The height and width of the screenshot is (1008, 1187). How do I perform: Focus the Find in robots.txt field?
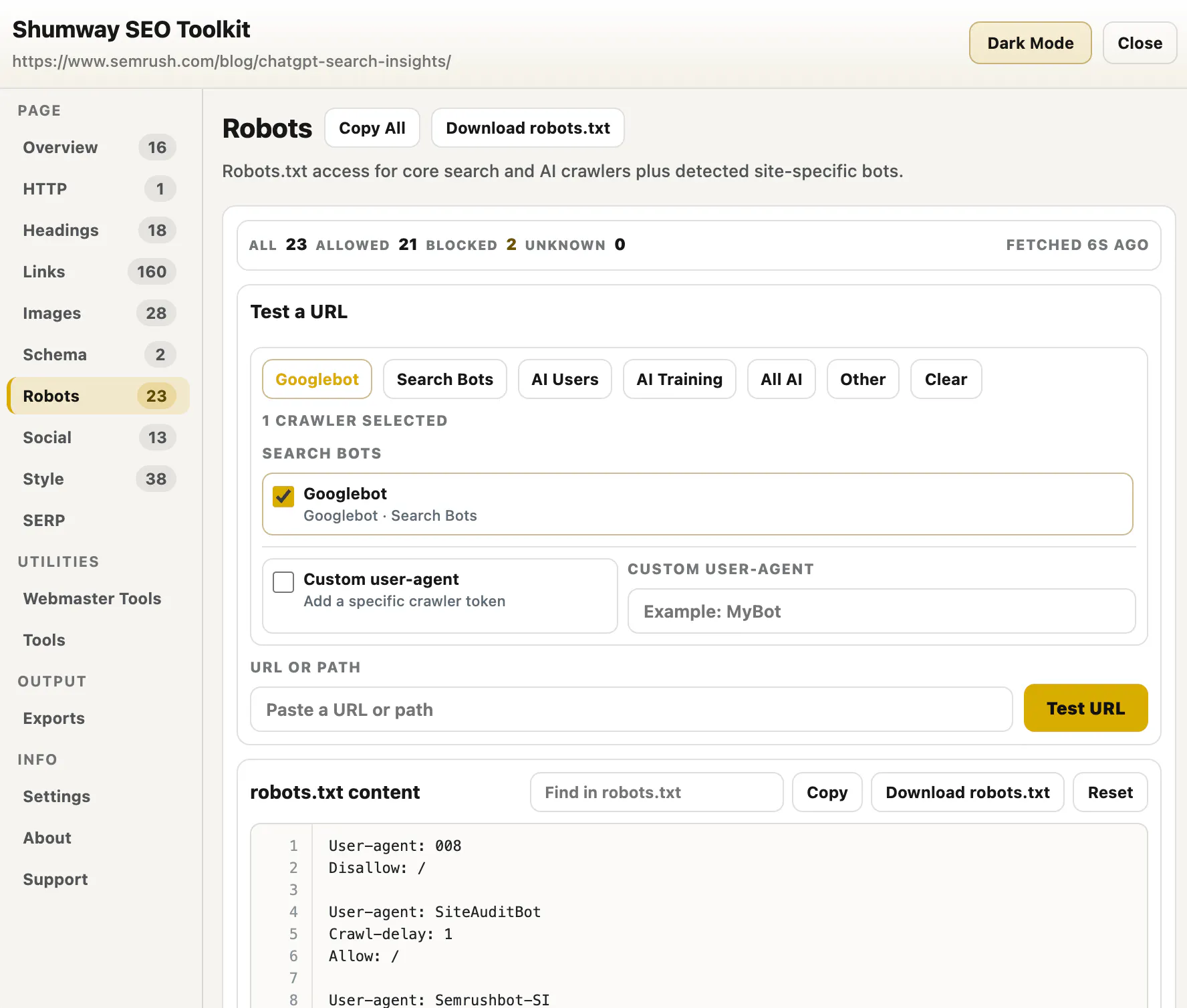pos(657,792)
